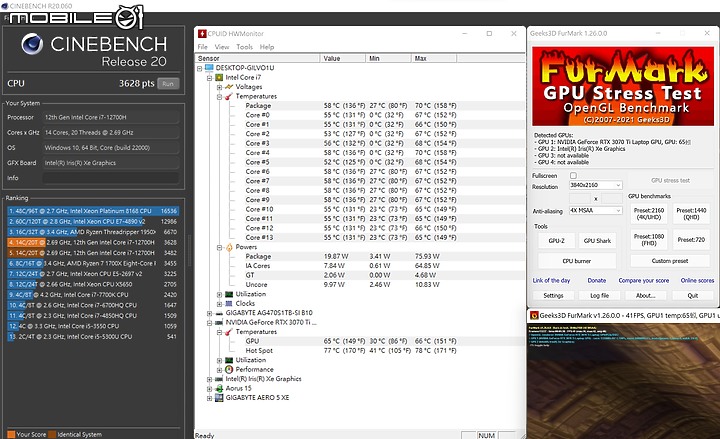This screenshot has height=439, width=720.
Task: Click the About button in FurMark
Action: 646,296
